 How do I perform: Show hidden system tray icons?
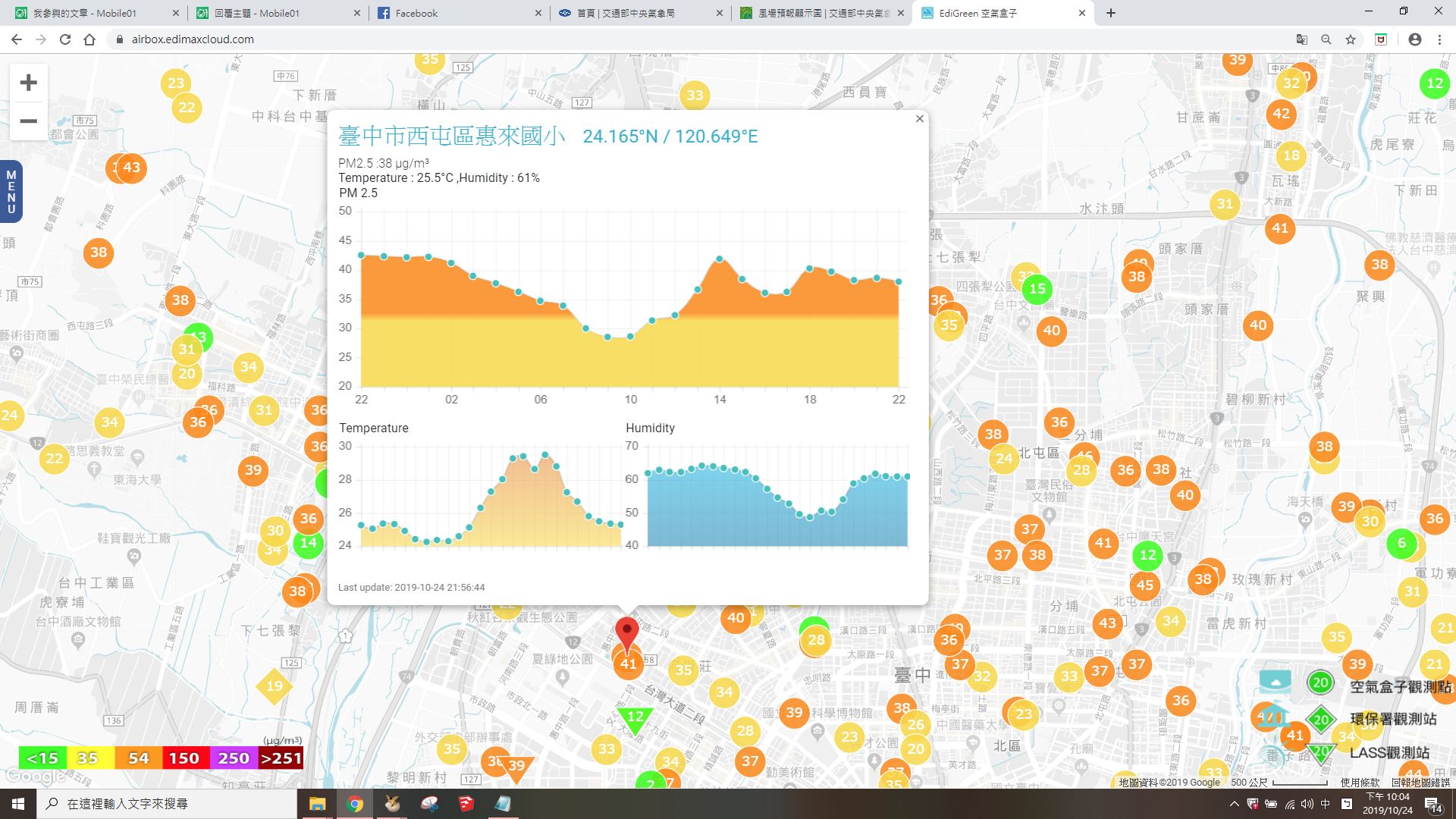[x=1234, y=804]
